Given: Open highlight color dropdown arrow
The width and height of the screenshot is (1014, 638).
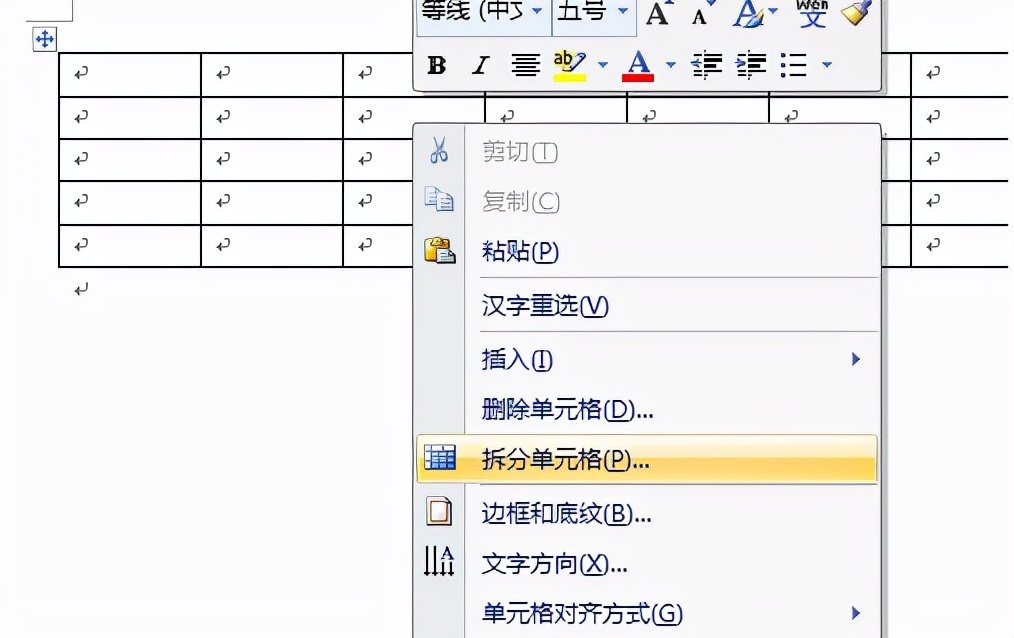Looking at the screenshot, I should [x=603, y=65].
